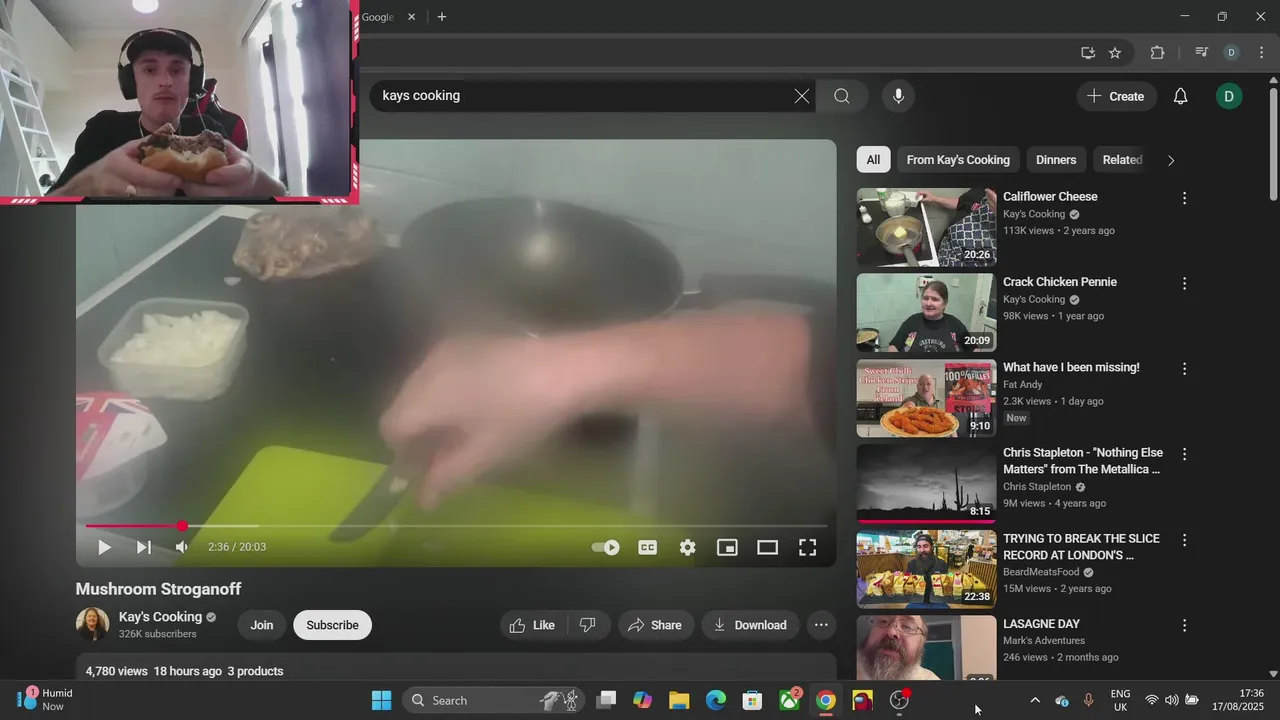Click the Create button
The height and width of the screenshot is (720, 1280).
click(x=1116, y=96)
